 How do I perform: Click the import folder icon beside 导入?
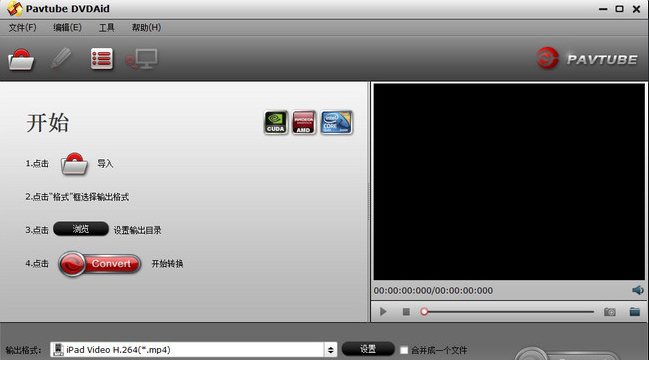pyautogui.click(x=75, y=164)
